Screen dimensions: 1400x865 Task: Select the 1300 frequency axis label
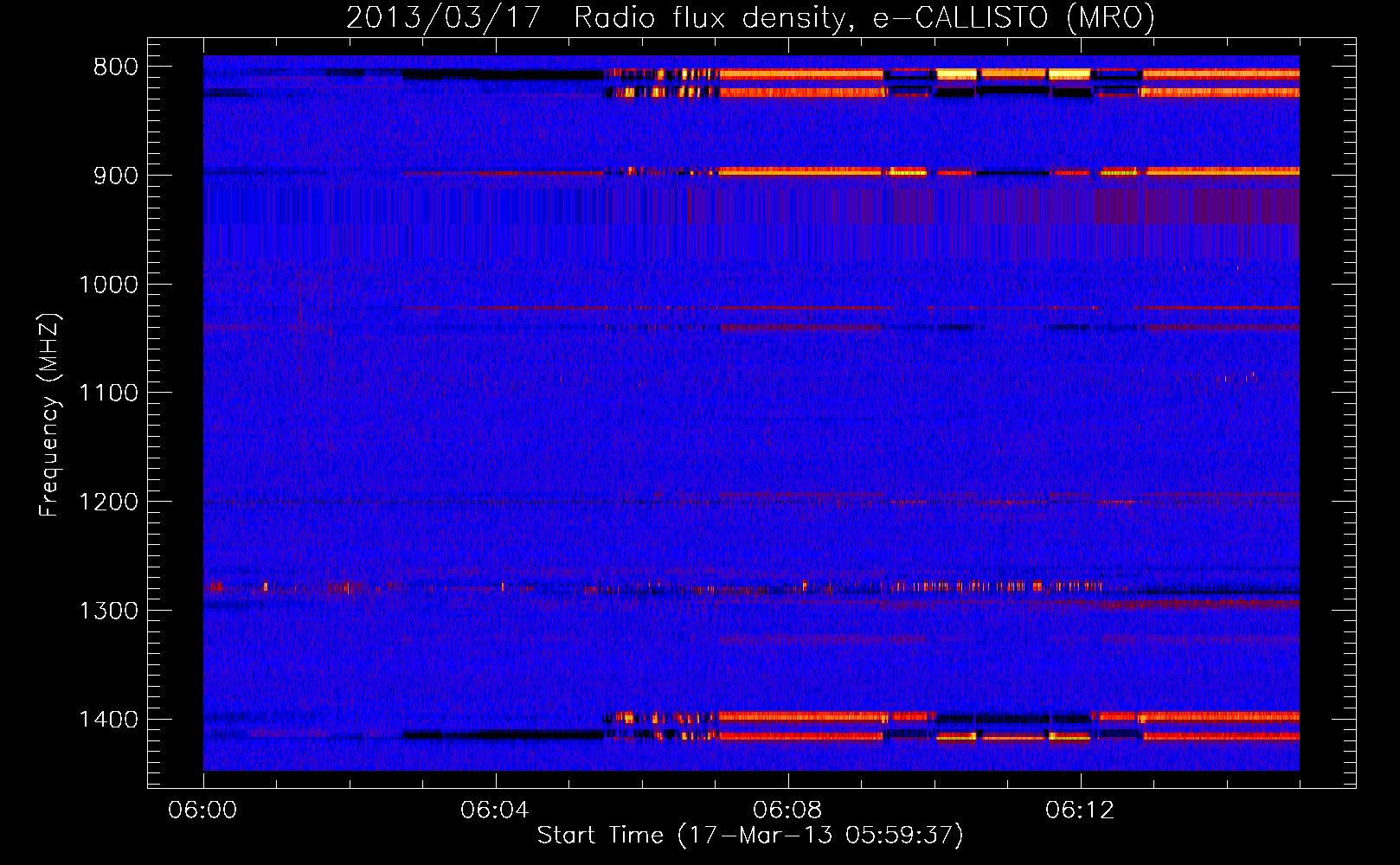pyautogui.click(x=108, y=611)
